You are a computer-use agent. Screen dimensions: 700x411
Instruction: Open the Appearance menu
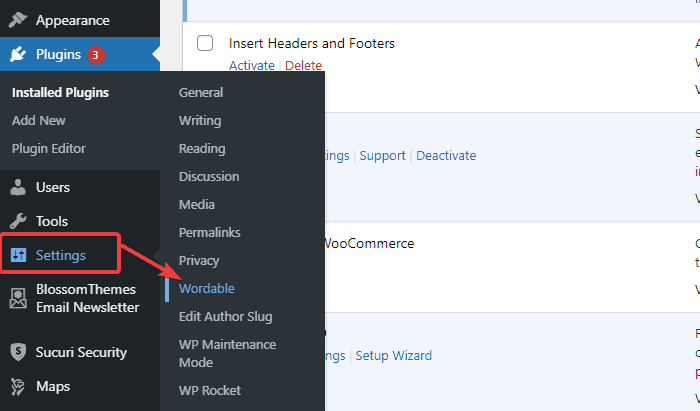point(73,21)
